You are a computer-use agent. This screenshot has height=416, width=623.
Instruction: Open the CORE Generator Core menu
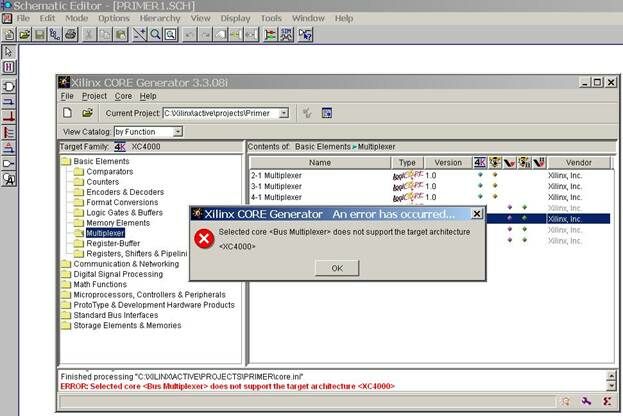click(x=123, y=96)
